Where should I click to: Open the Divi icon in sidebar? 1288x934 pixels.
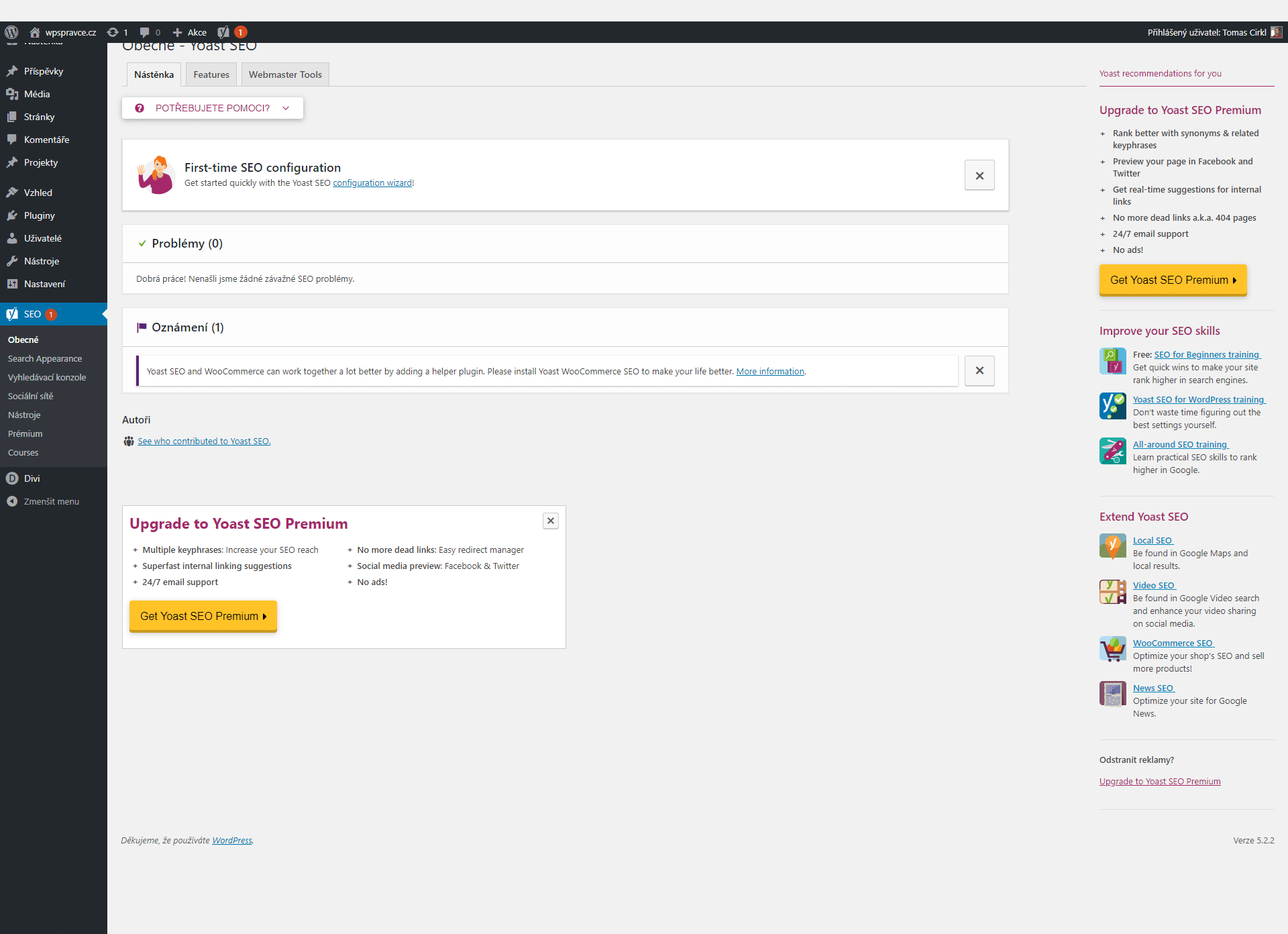pos(12,478)
